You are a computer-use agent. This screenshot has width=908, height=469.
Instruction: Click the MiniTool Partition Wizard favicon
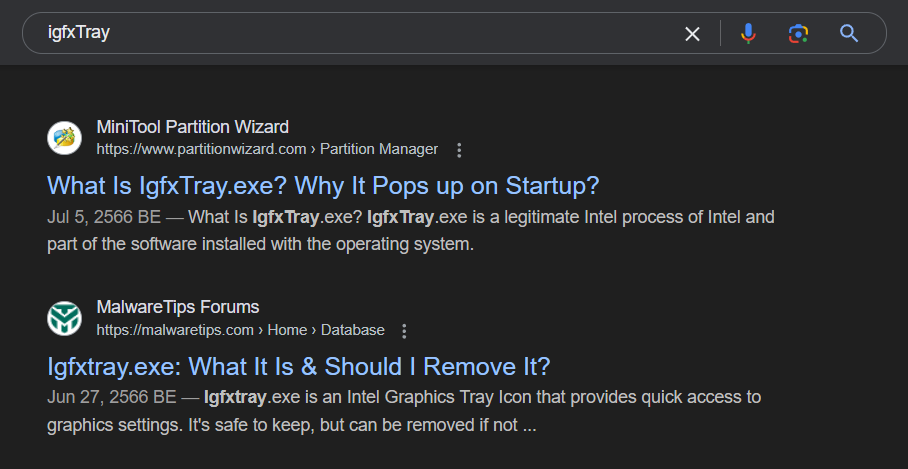(x=64, y=138)
